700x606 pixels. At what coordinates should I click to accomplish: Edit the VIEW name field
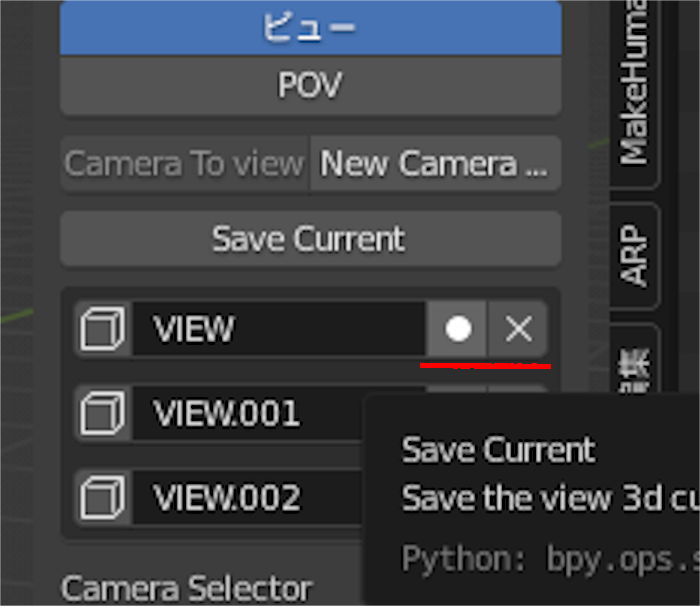coord(280,328)
